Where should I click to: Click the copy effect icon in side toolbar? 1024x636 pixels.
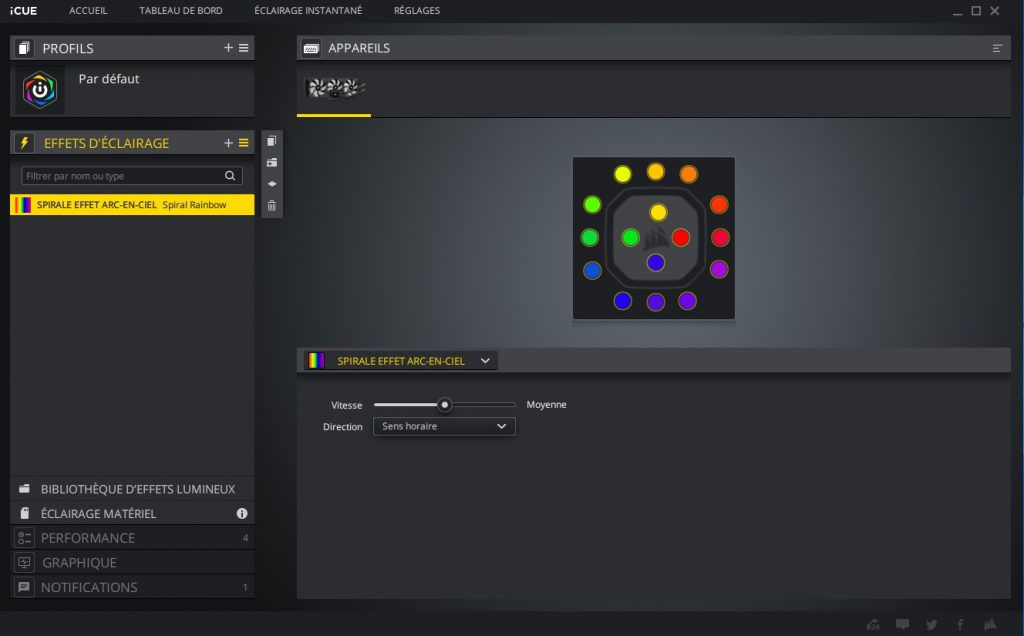point(272,142)
